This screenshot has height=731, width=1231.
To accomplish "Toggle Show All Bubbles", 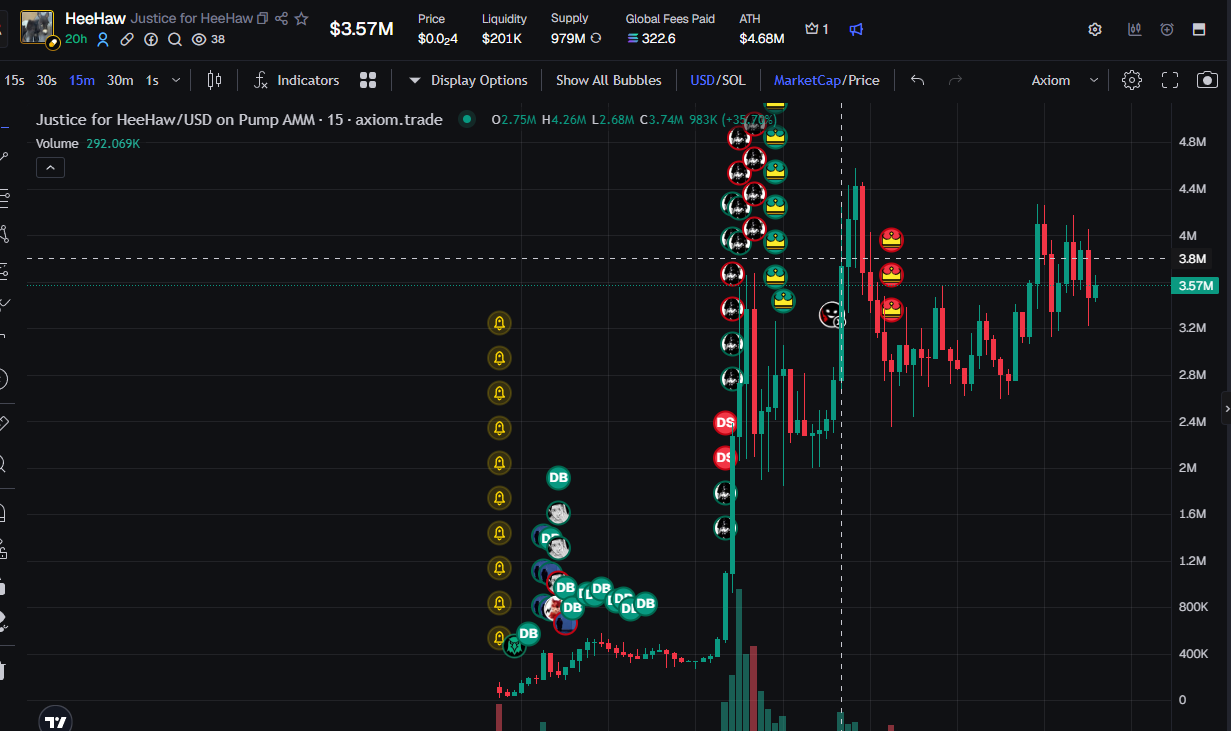I will pyautogui.click(x=608, y=80).
